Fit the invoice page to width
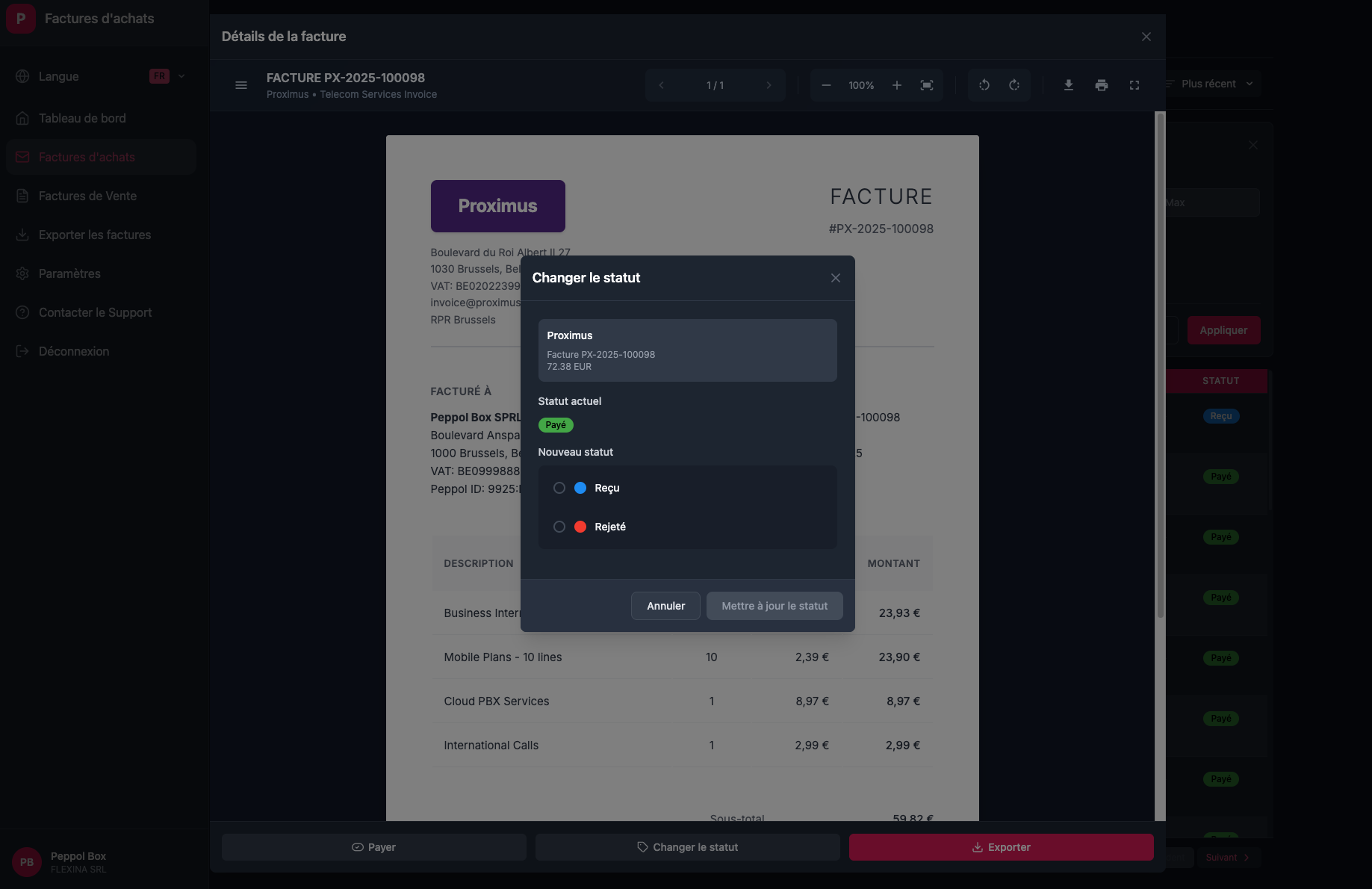The height and width of the screenshot is (889, 1372). coord(927,85)
